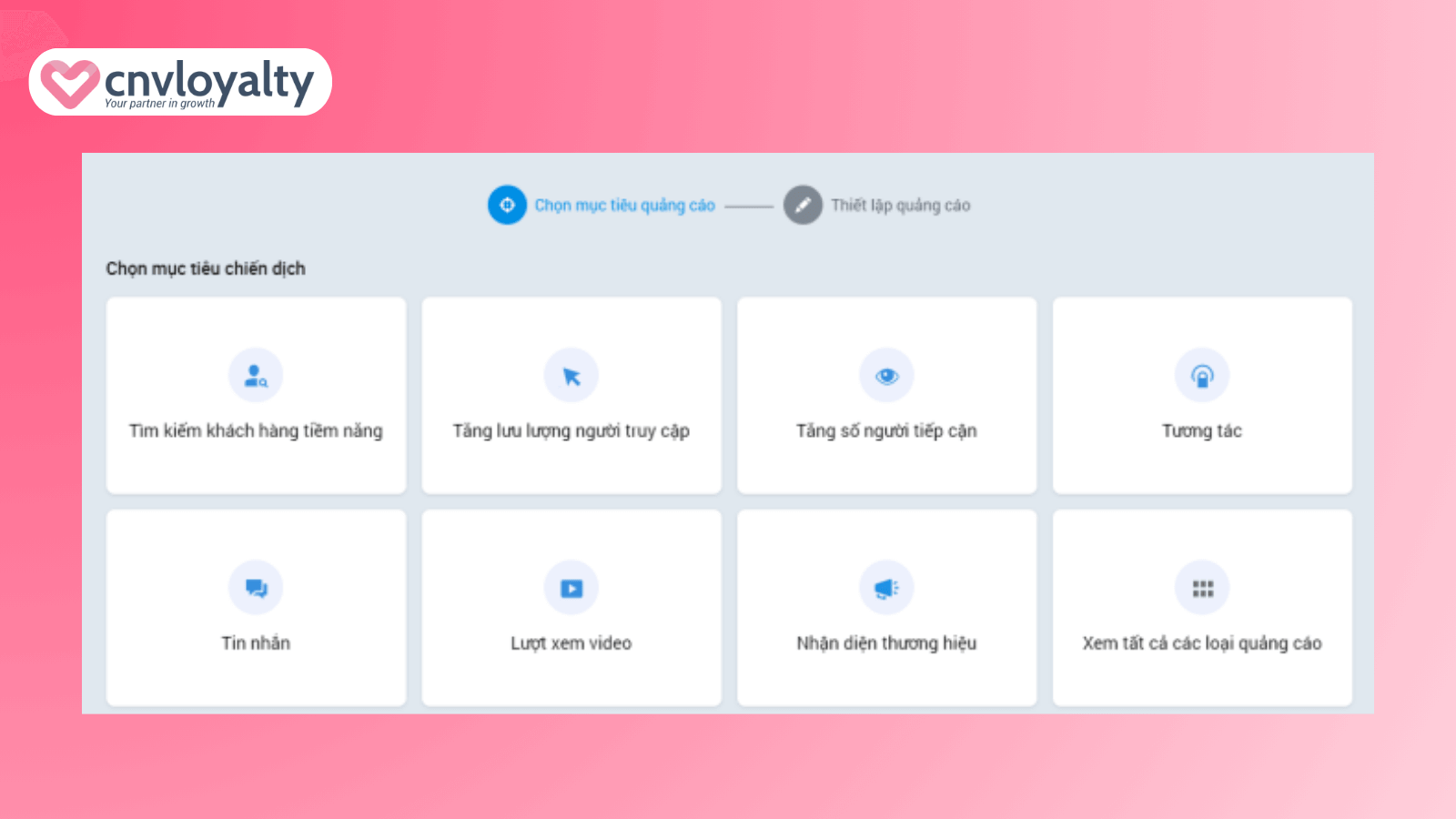Click the gray pencil step icon
Viewport: 1456px width, 819px height.
tap(803, 205)
